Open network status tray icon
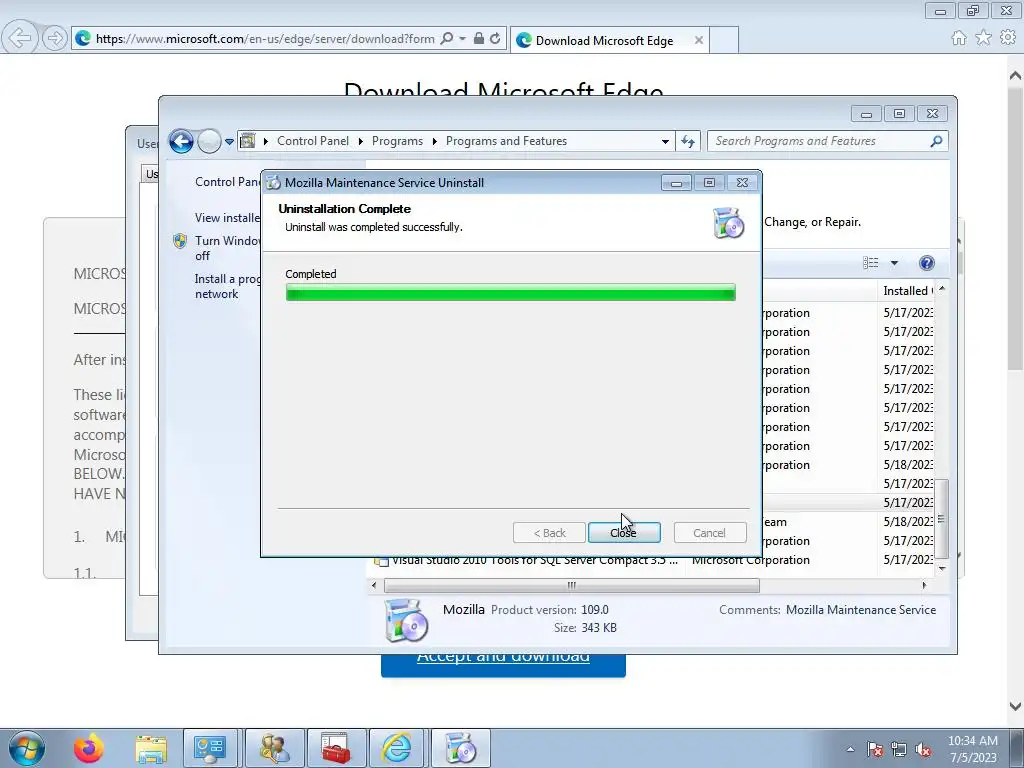The image size is (1024, 768). tap(899, 749)
